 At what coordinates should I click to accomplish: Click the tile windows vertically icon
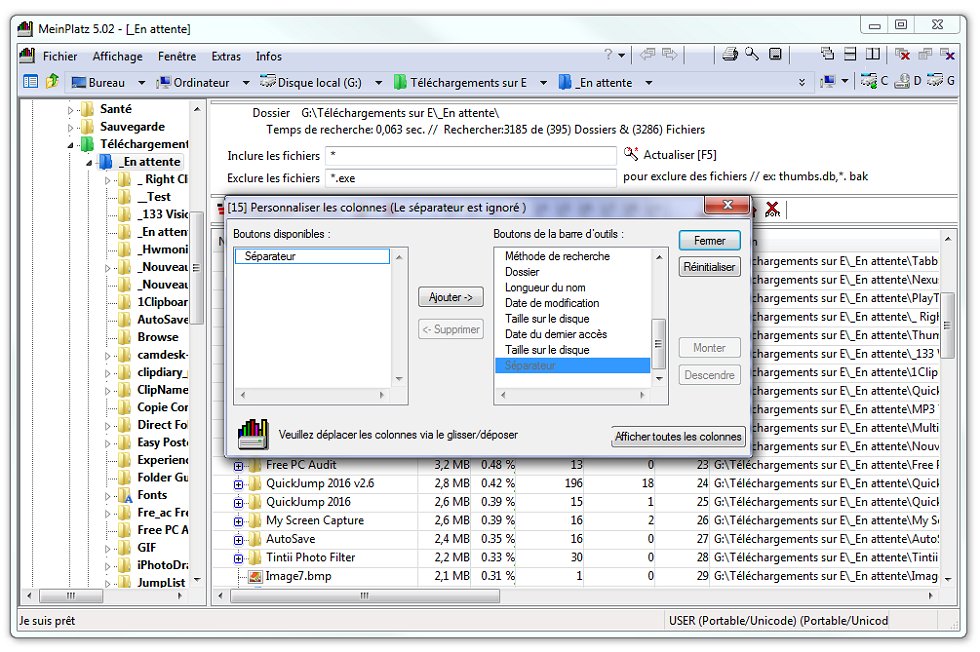click(x=872, y=54)
